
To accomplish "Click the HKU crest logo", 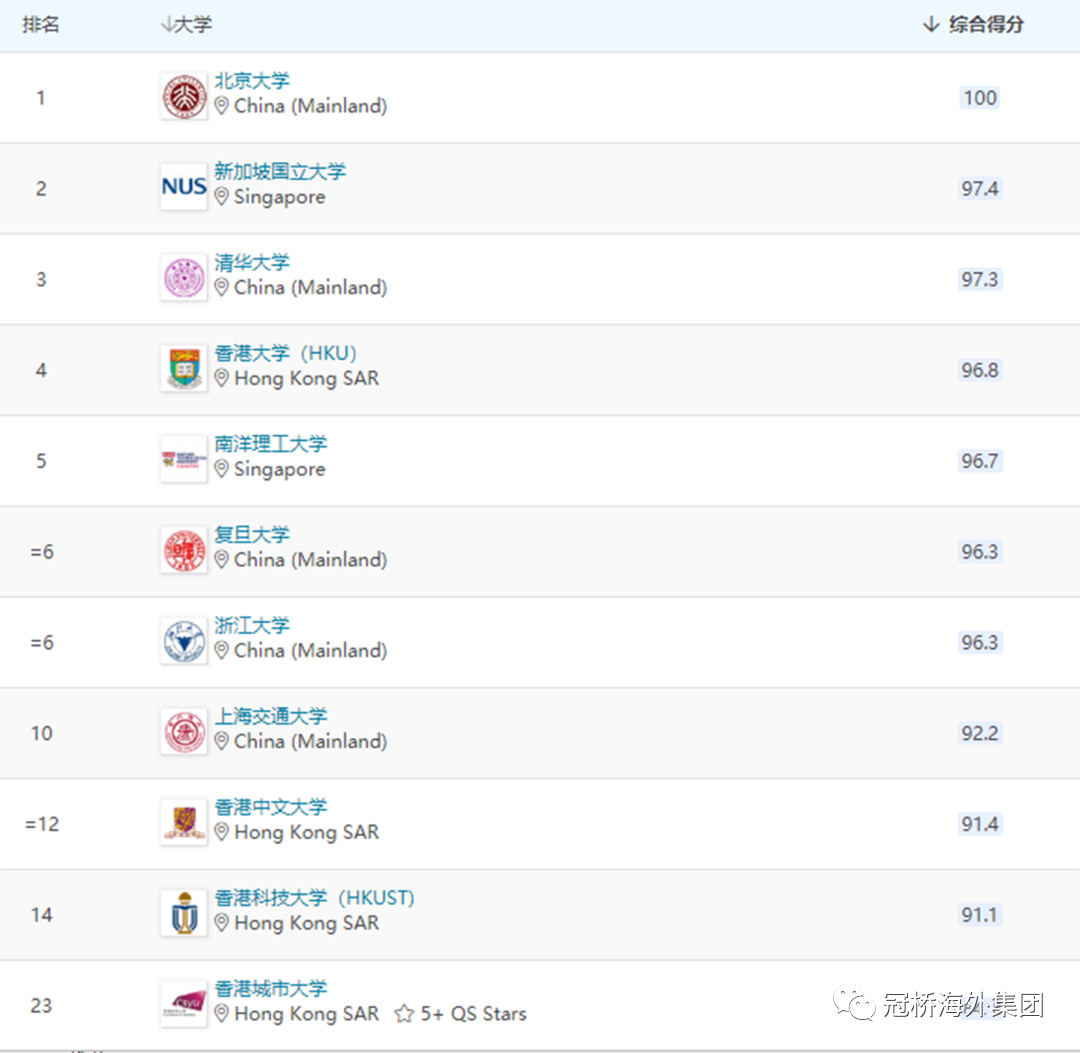I will pos(184,368).
